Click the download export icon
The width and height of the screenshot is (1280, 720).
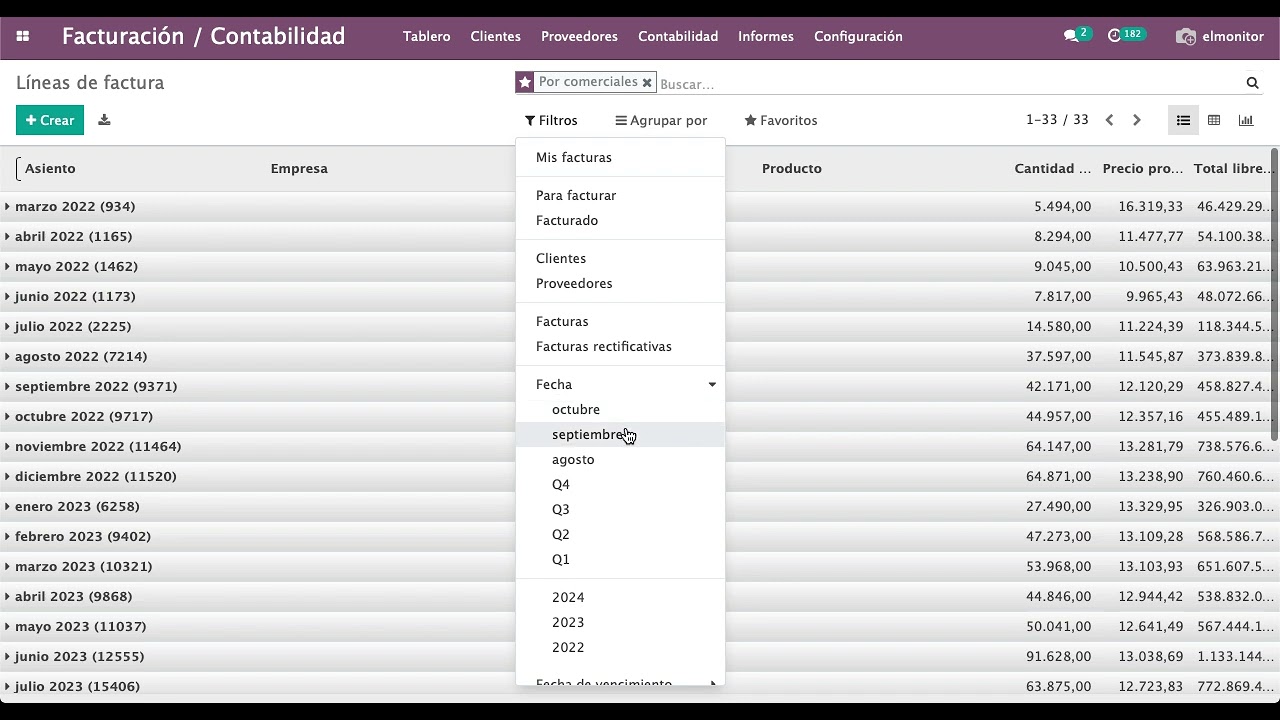tap(104, 120)
